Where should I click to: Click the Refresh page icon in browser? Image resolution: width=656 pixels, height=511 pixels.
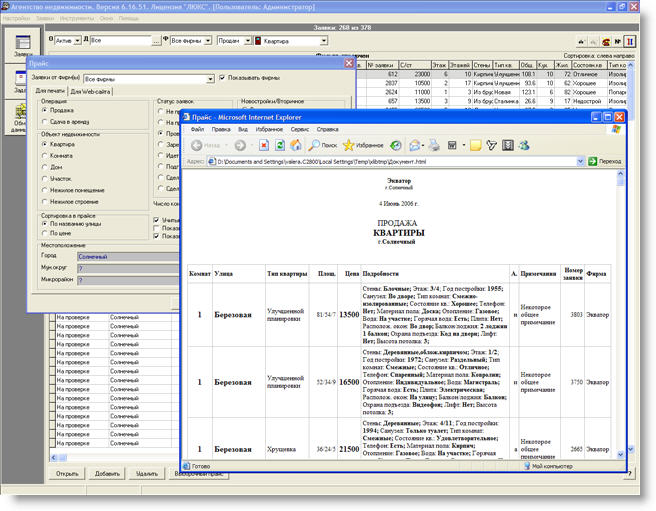(x=279, y=145)
